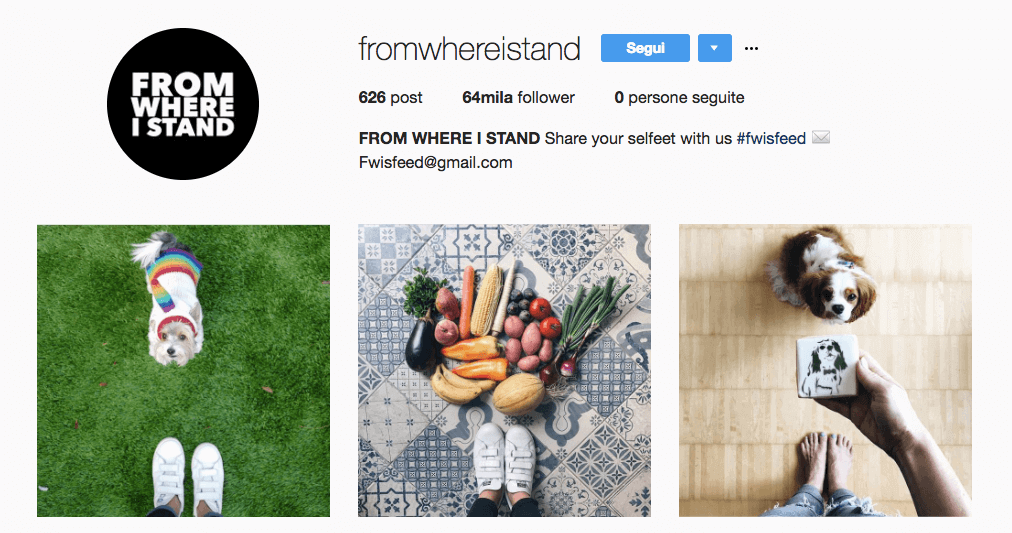
Task: Click the dog-portrait mug in third photo
Action: click(x=827, y=366)
